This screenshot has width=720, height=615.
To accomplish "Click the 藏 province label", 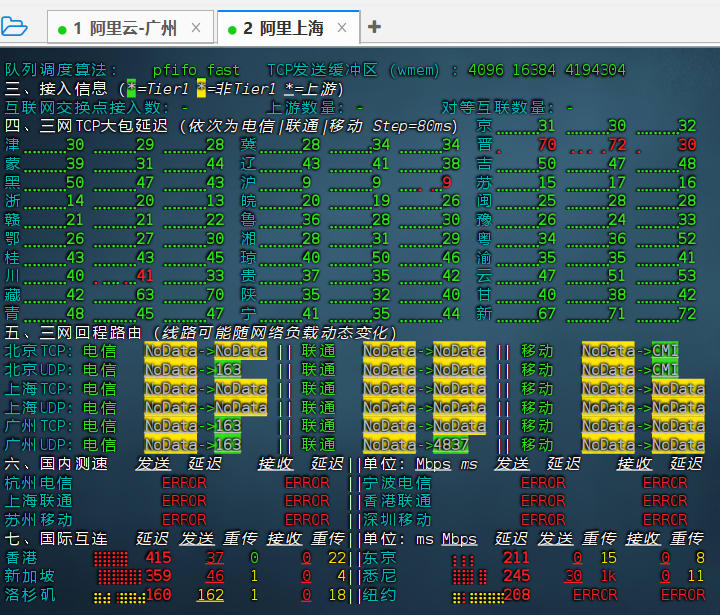I will coord(12,294).
